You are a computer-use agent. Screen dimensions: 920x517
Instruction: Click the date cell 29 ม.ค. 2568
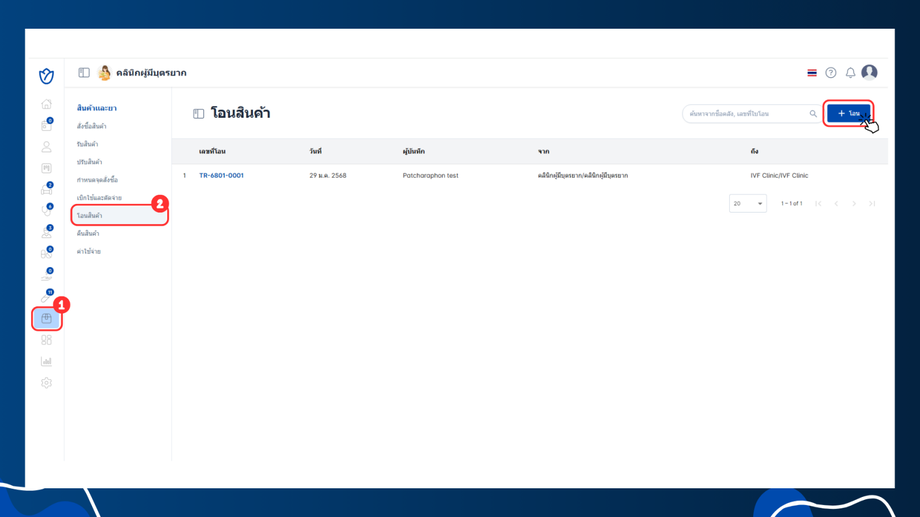(x=328, y=175)
